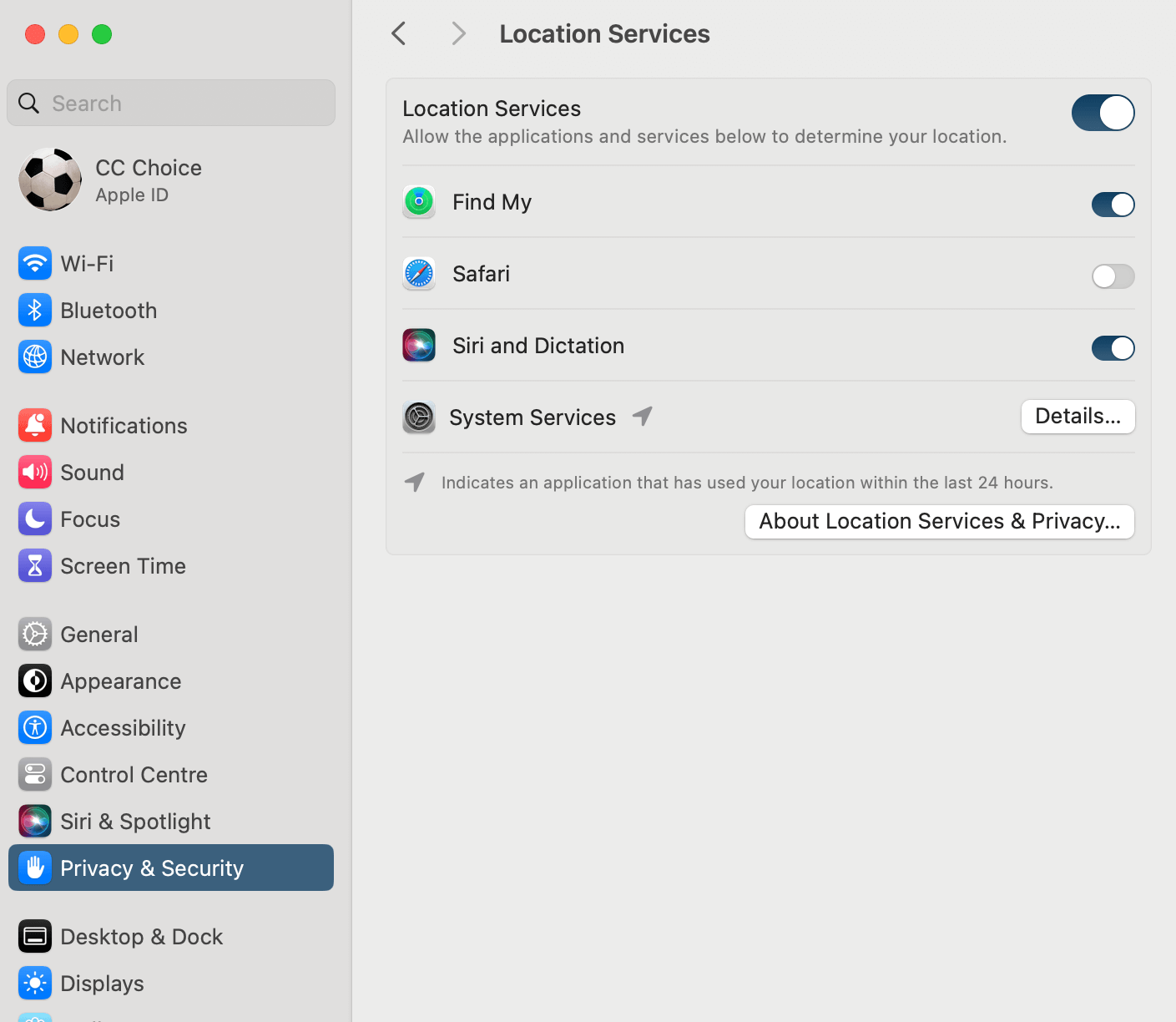Toggle Siri and Dictation location access
This screenshot has width=1176, height=1022.
point(1113,348)
